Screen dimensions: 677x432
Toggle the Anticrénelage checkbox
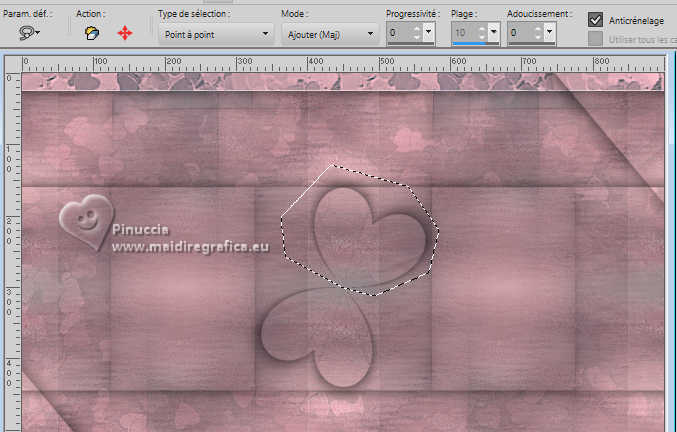pos(595,20)
